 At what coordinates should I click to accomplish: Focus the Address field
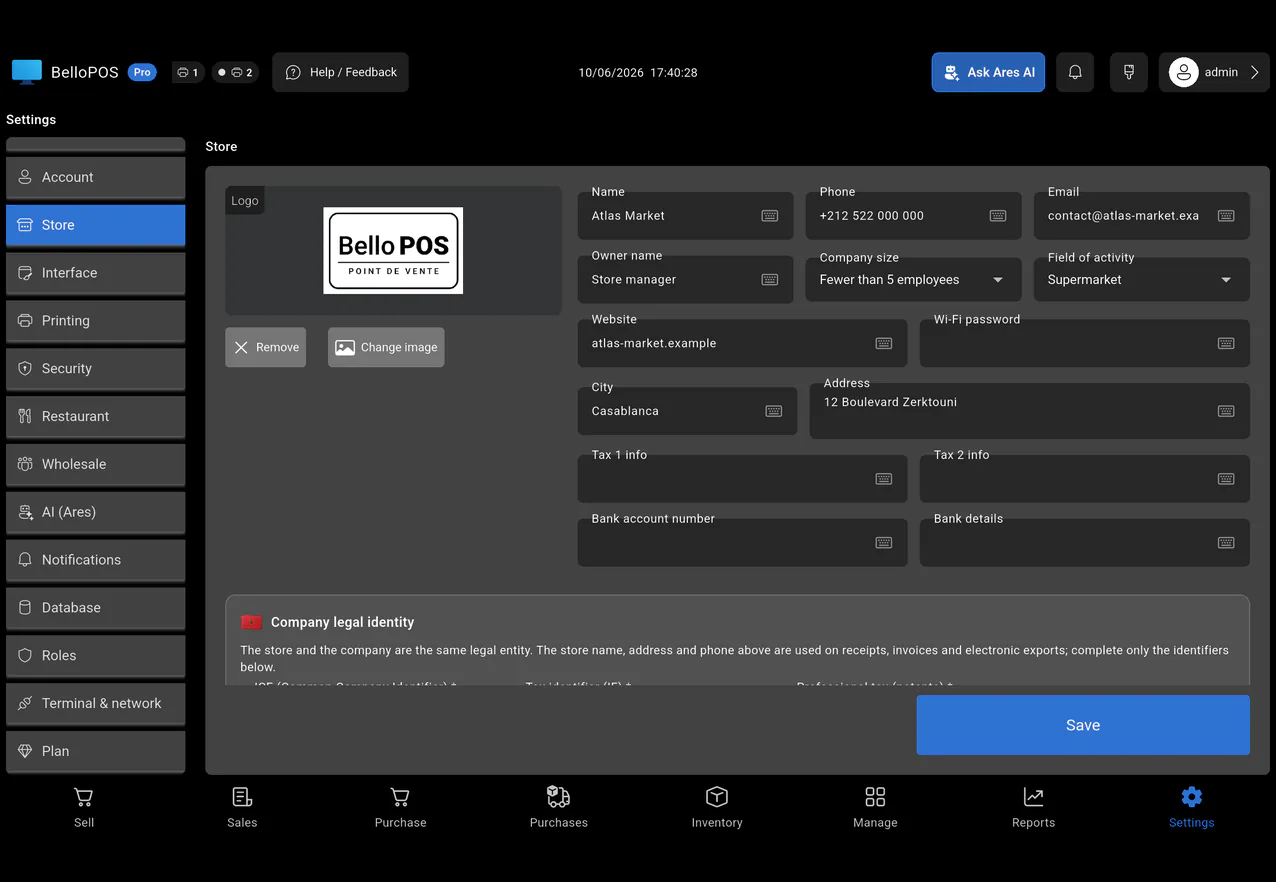pyautogui.click(x=1030, y=411)
